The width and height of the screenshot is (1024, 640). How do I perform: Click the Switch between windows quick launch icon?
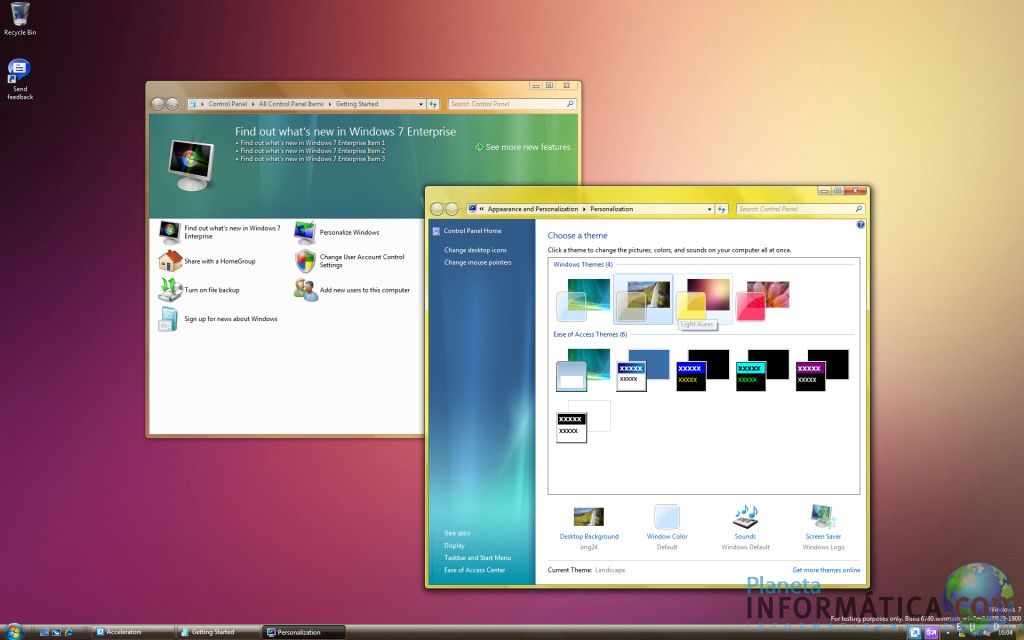57,632
